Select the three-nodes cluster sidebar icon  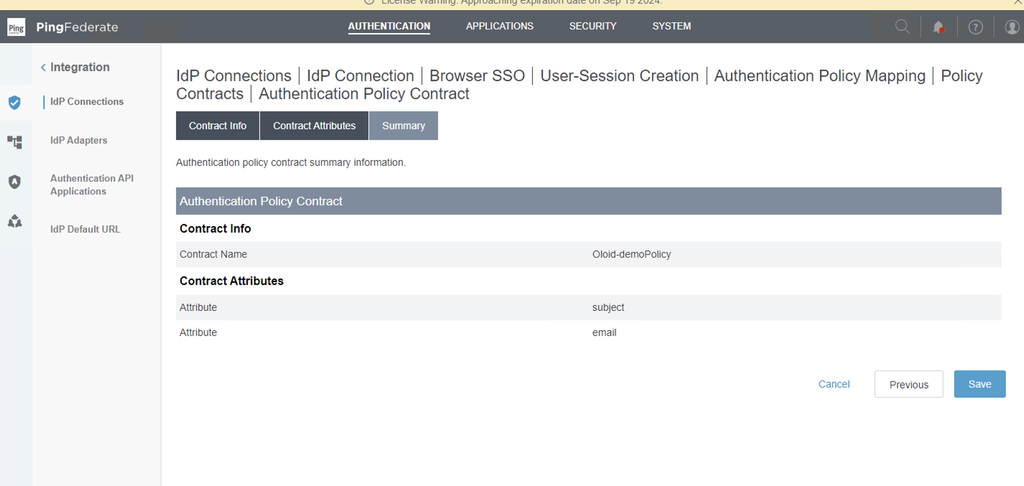click(x=14, y=221)
